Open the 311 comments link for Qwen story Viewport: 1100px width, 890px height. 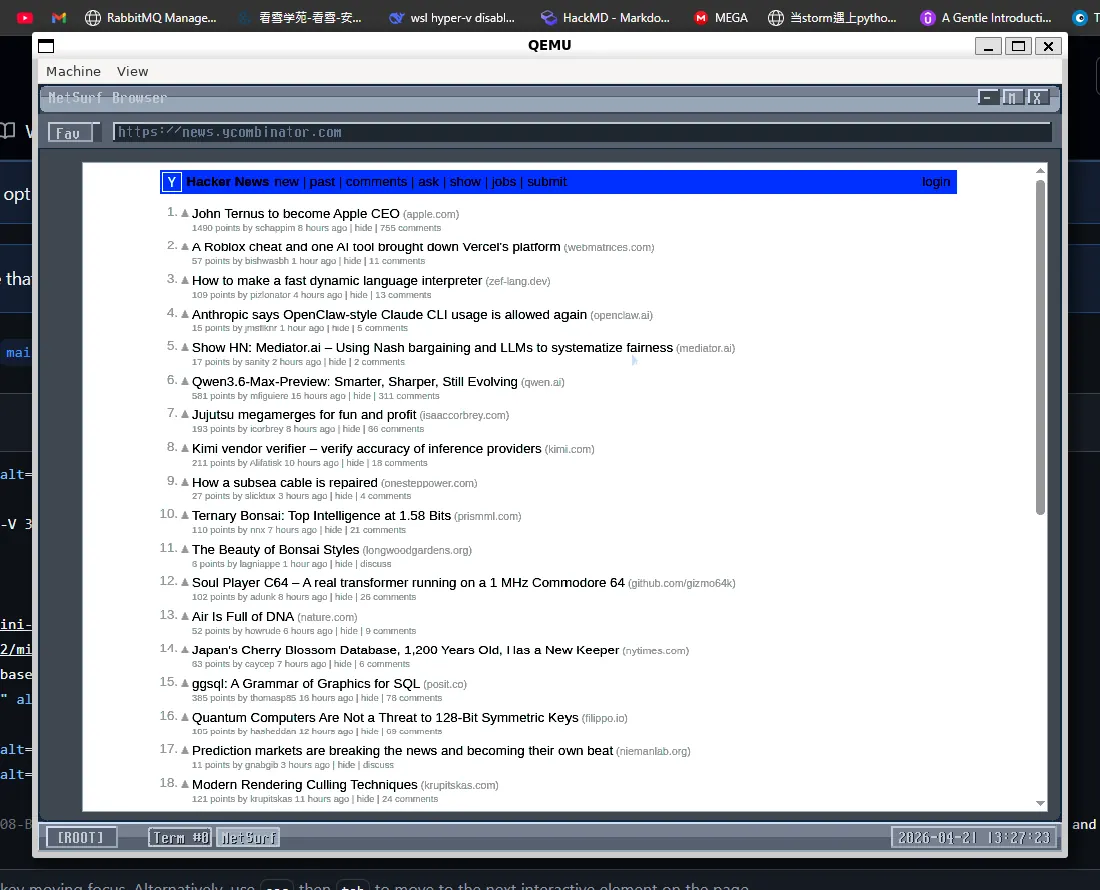[x=409, y=396]
